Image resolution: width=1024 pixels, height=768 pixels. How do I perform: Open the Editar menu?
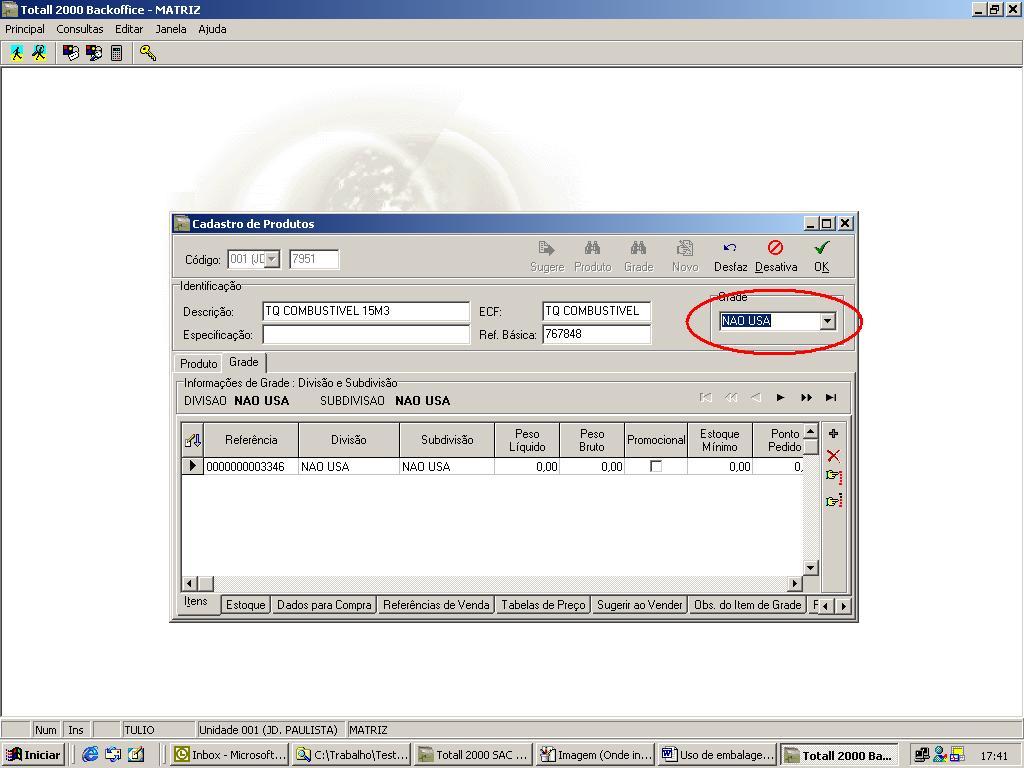[x=129, y=29]
